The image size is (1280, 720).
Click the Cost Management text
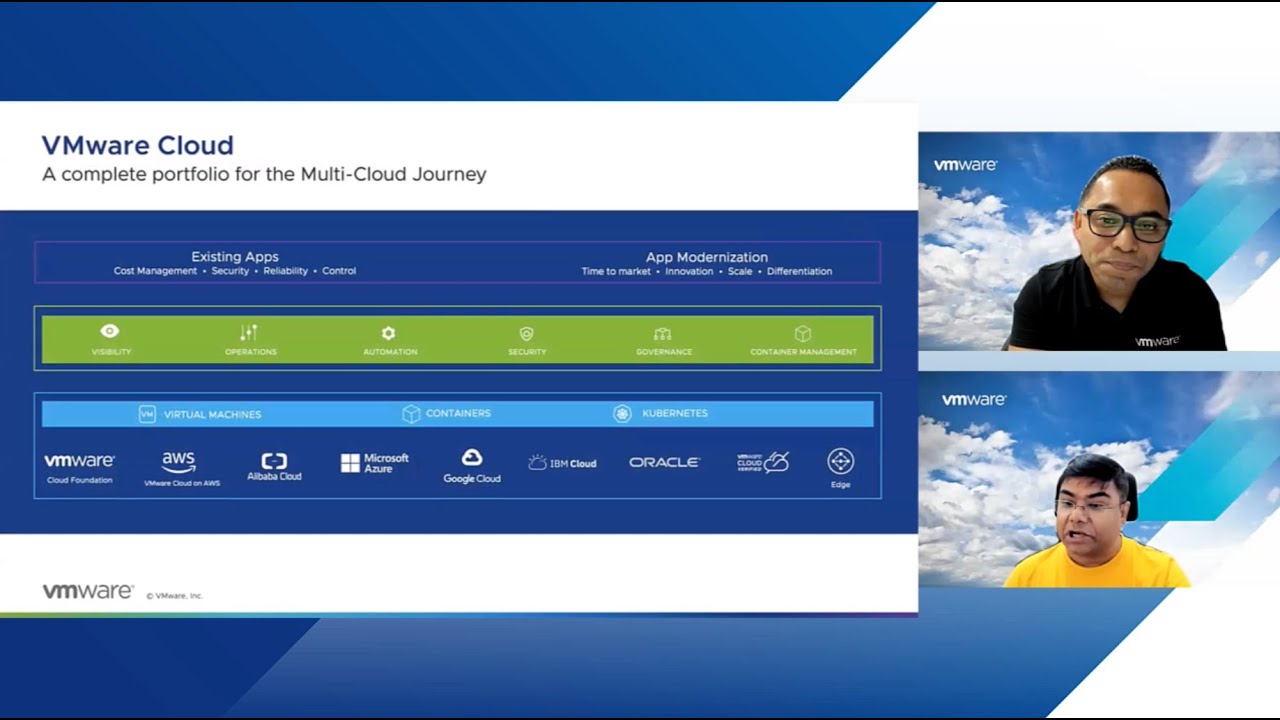[155, 271]
